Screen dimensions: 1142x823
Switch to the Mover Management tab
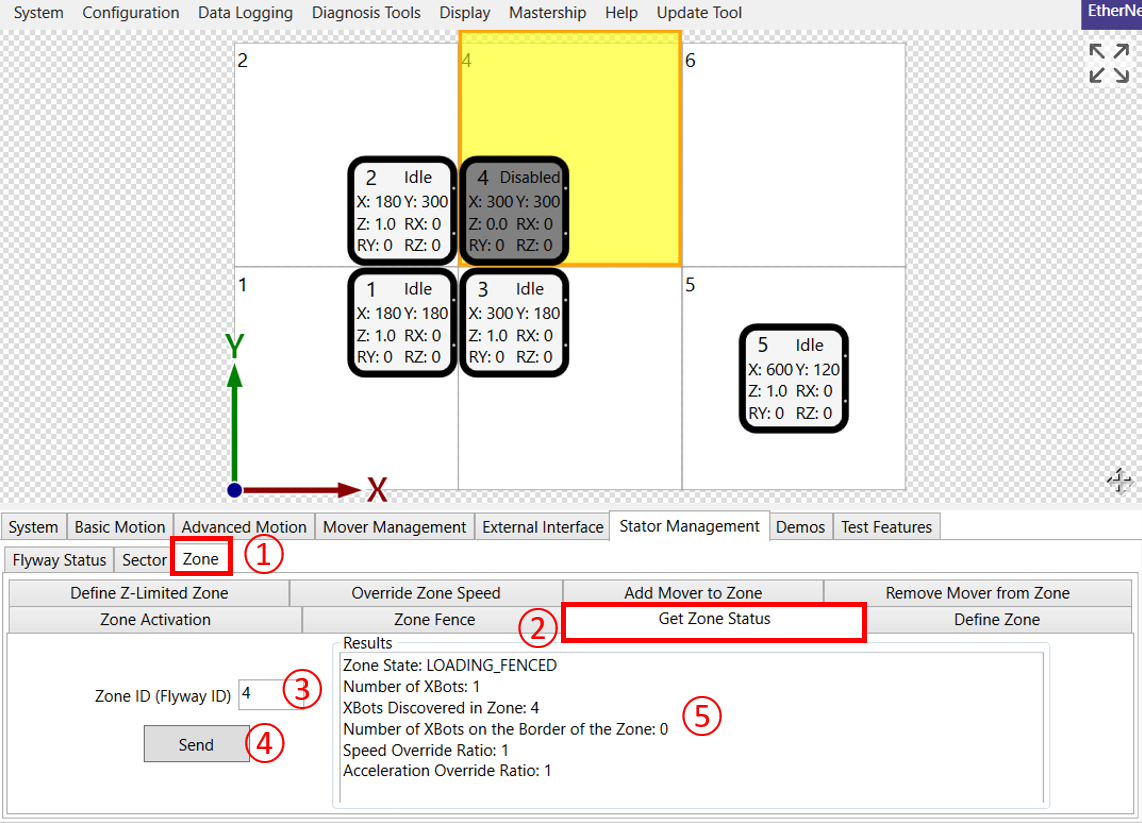[x=395, y=526]
